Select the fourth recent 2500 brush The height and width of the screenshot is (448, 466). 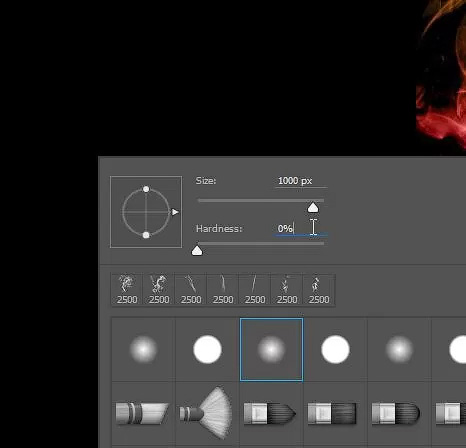click(223, 289)
